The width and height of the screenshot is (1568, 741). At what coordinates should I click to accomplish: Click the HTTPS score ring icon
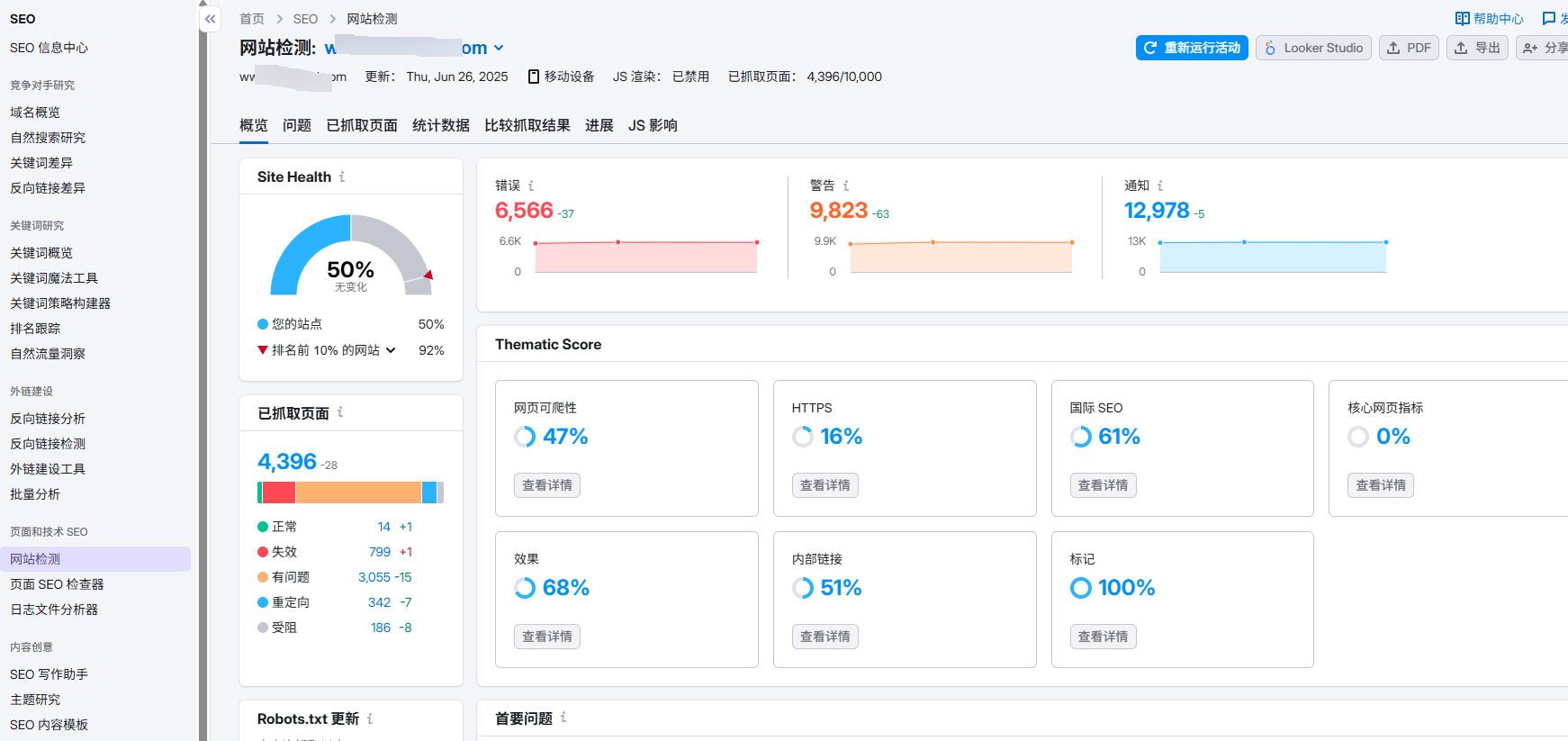(x=803, y=437)
